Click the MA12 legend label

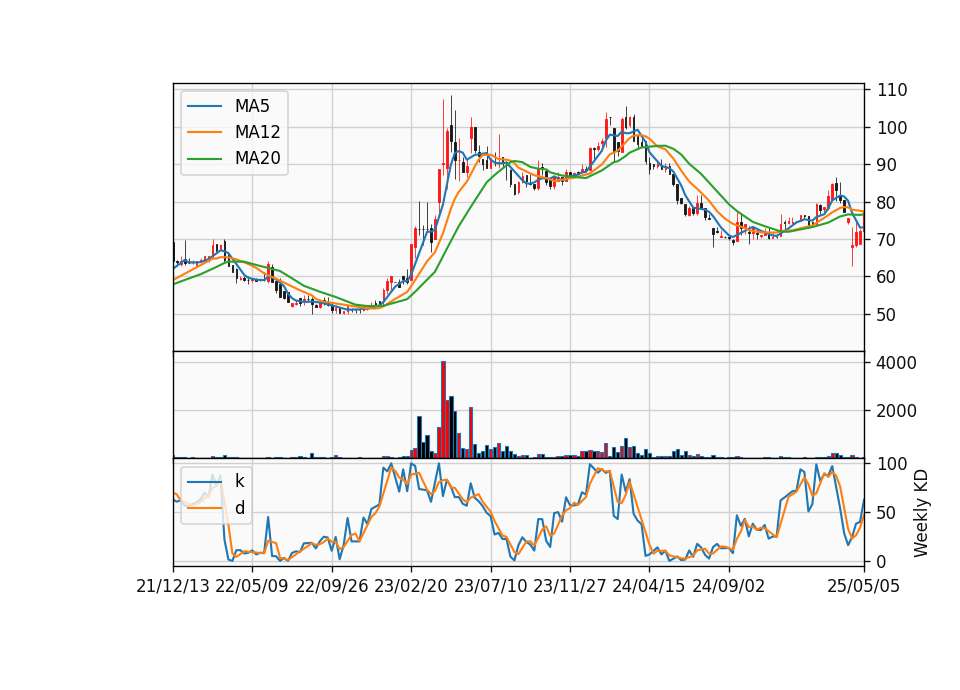coord(257,132)
